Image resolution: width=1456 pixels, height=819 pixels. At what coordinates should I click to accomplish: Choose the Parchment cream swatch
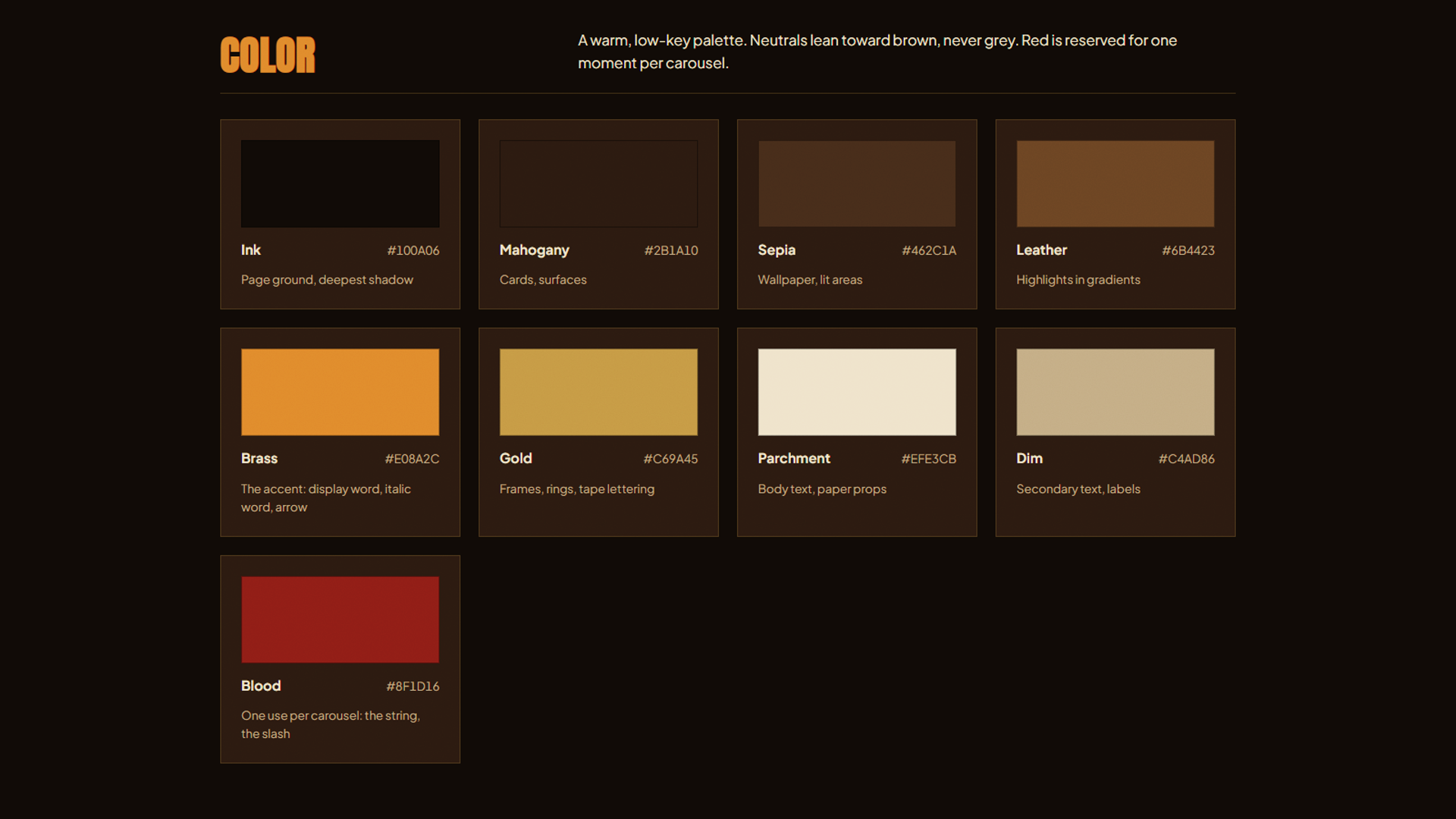(x=857, y=392)
